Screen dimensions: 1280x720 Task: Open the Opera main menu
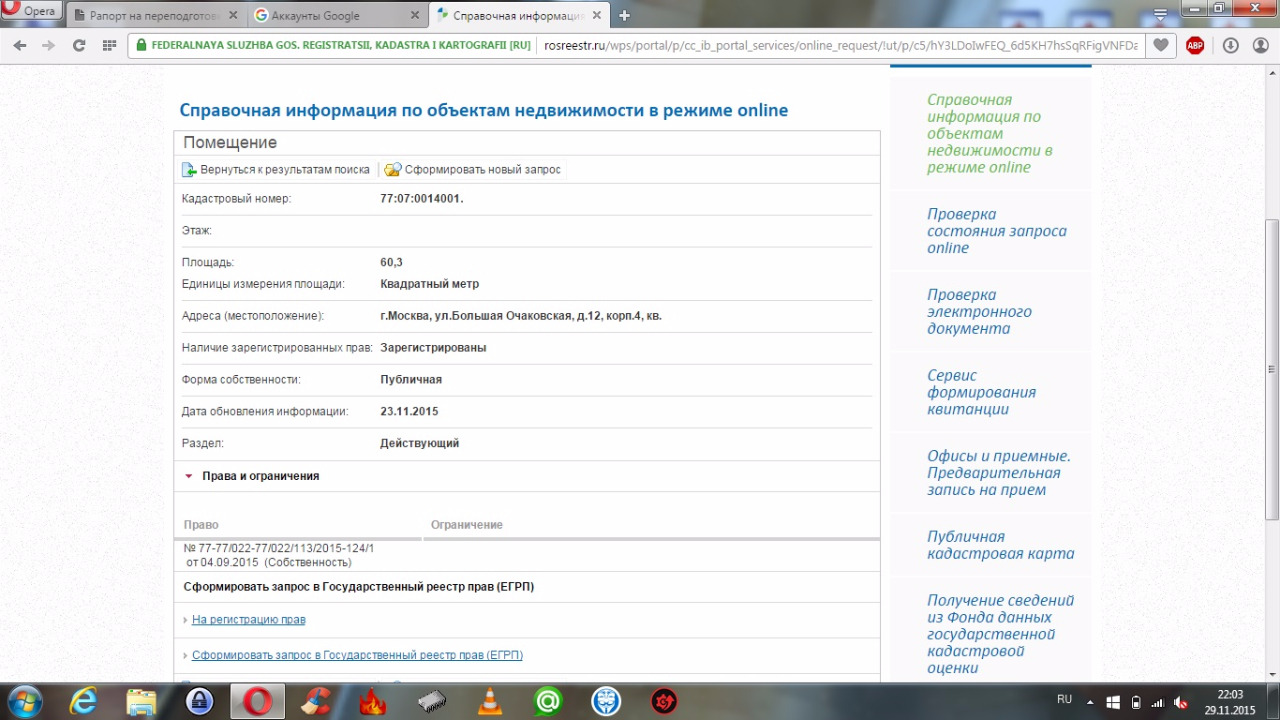30,12
